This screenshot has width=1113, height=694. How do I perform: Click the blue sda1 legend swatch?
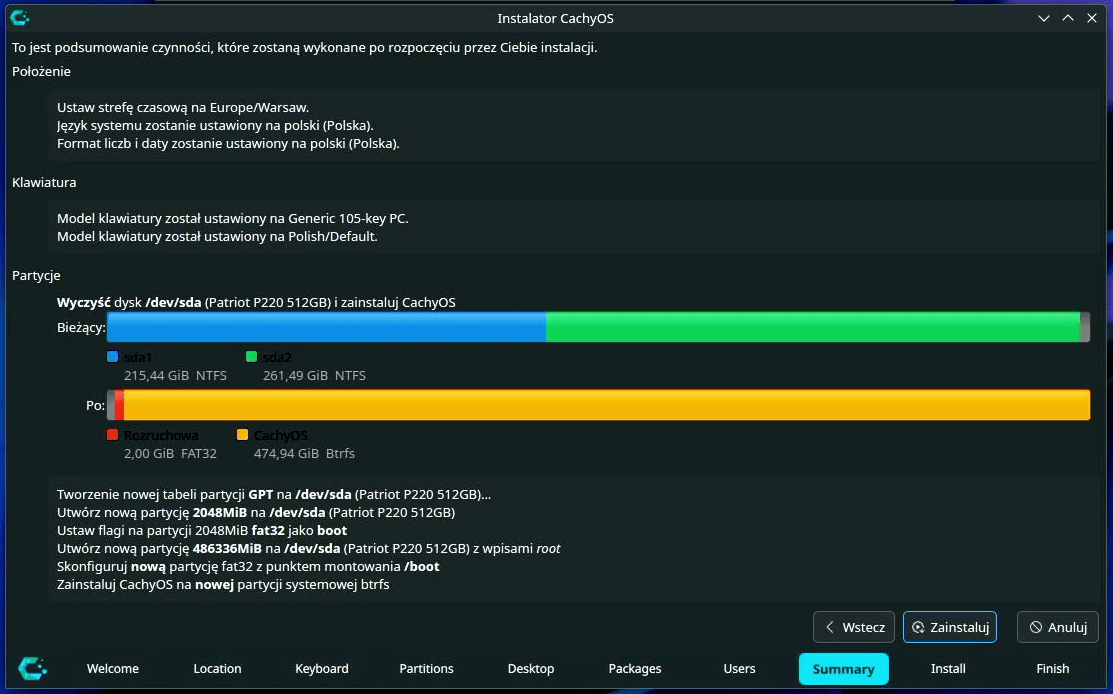tap(112, 357)
